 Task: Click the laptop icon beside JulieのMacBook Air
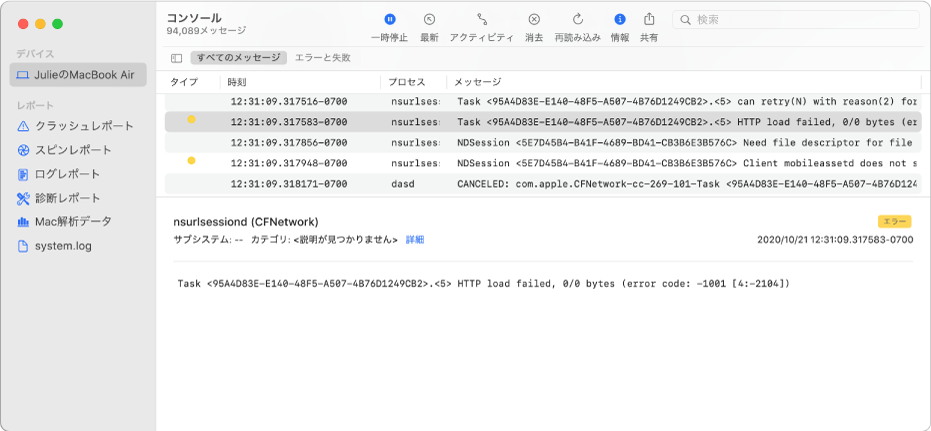coord(23,75)
